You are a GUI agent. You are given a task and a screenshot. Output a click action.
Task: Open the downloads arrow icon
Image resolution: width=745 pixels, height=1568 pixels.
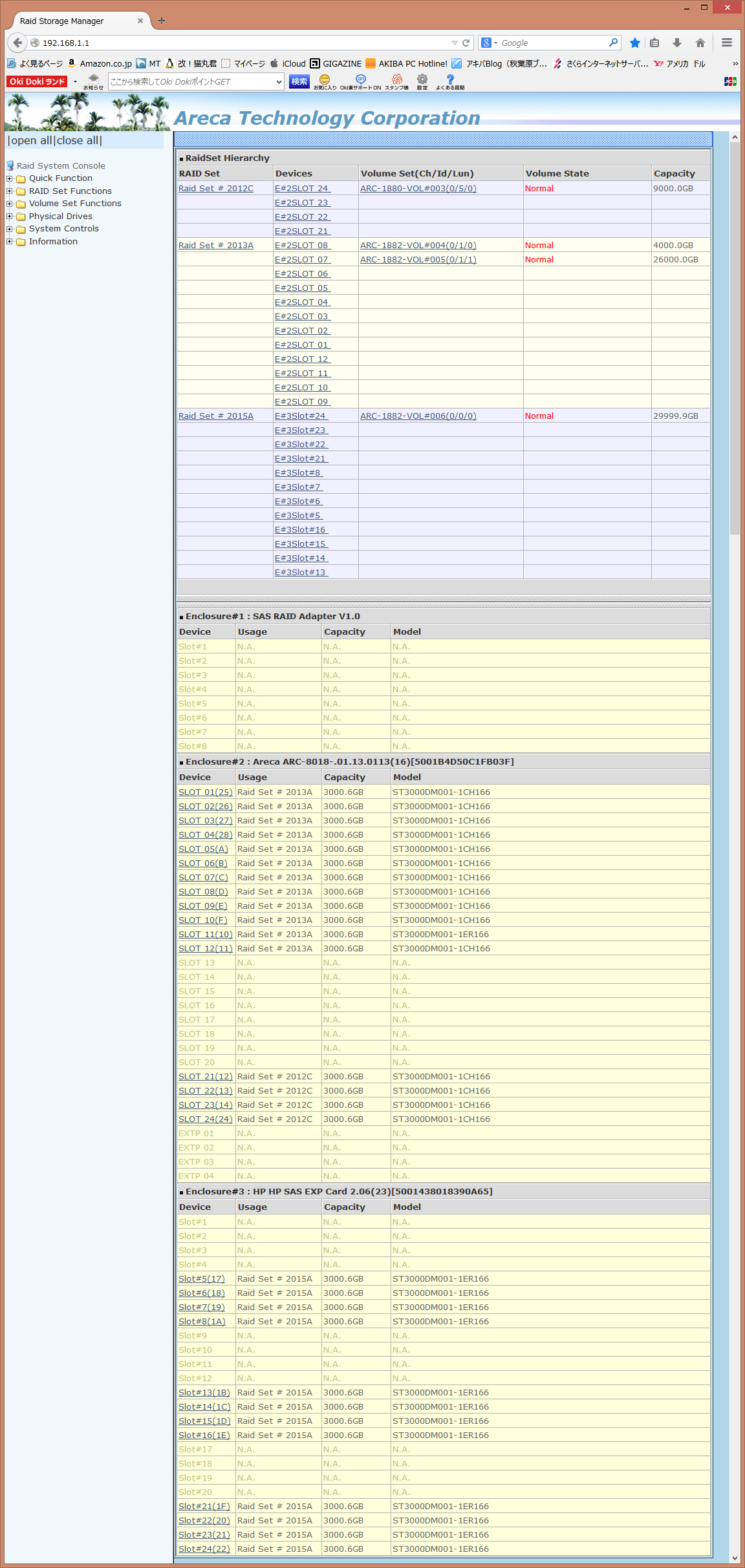pyautogui.click(x=677, y=43)
